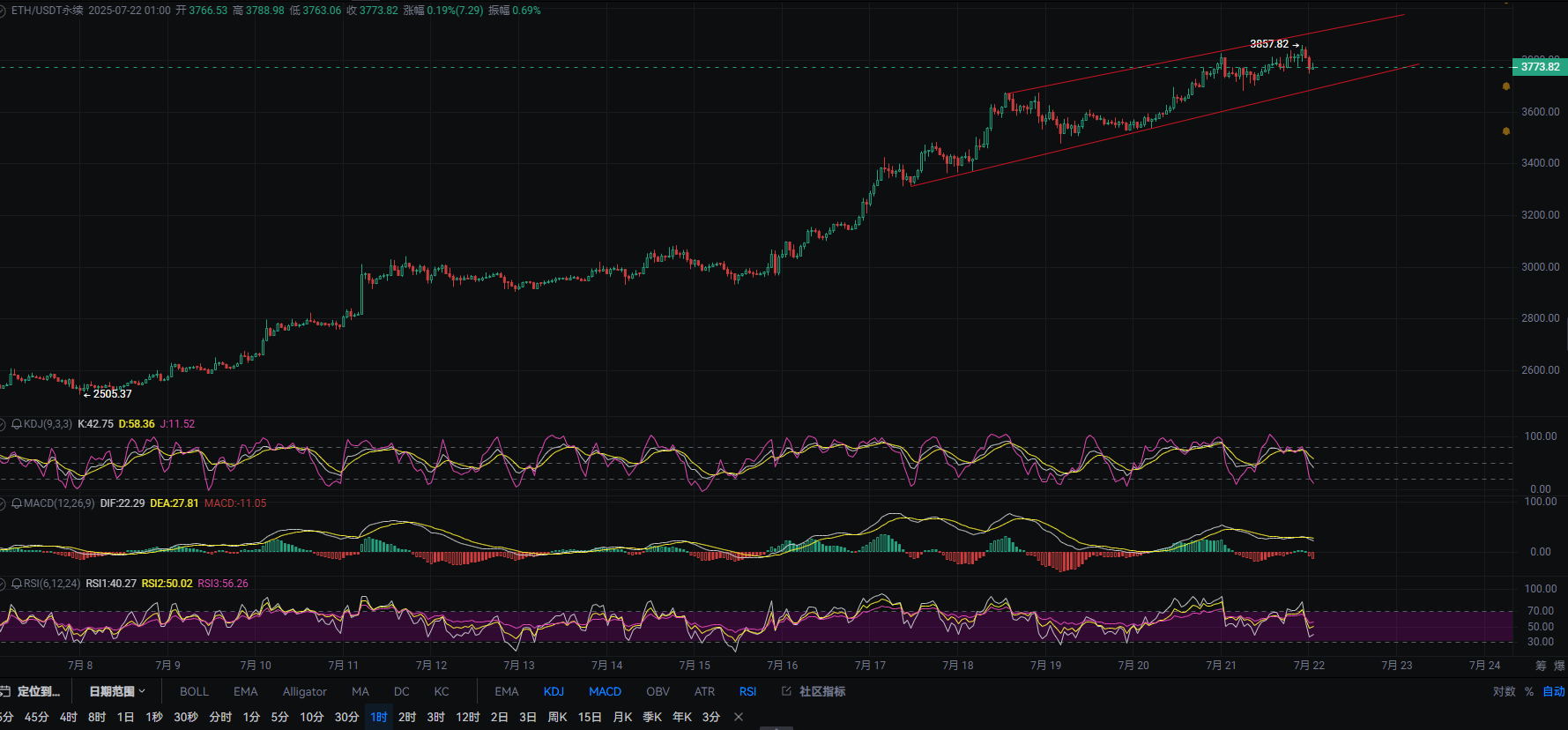Image resolution: width=1568 pixels, height=730 pixels.
Task: Select the 1日 interval
Action: coord(126,717)
